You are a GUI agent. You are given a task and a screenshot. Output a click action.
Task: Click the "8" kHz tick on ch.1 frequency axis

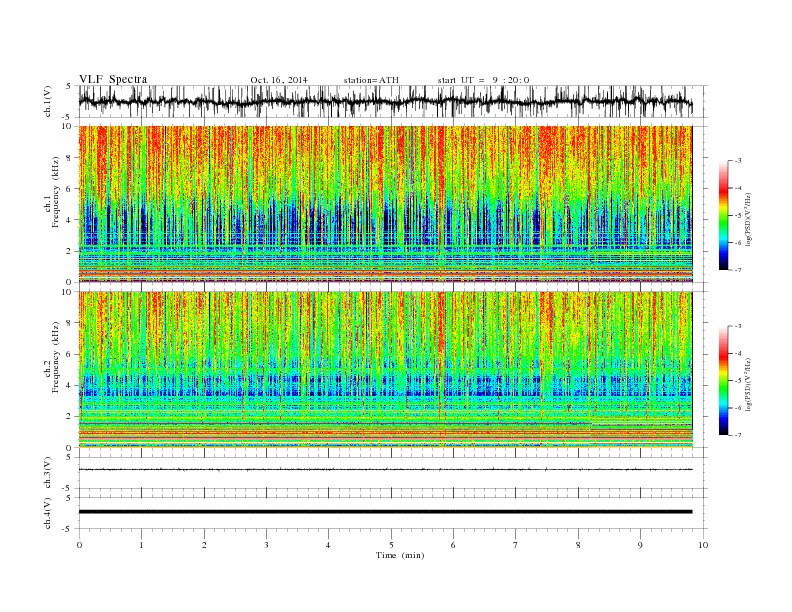[x=70, y=158]
